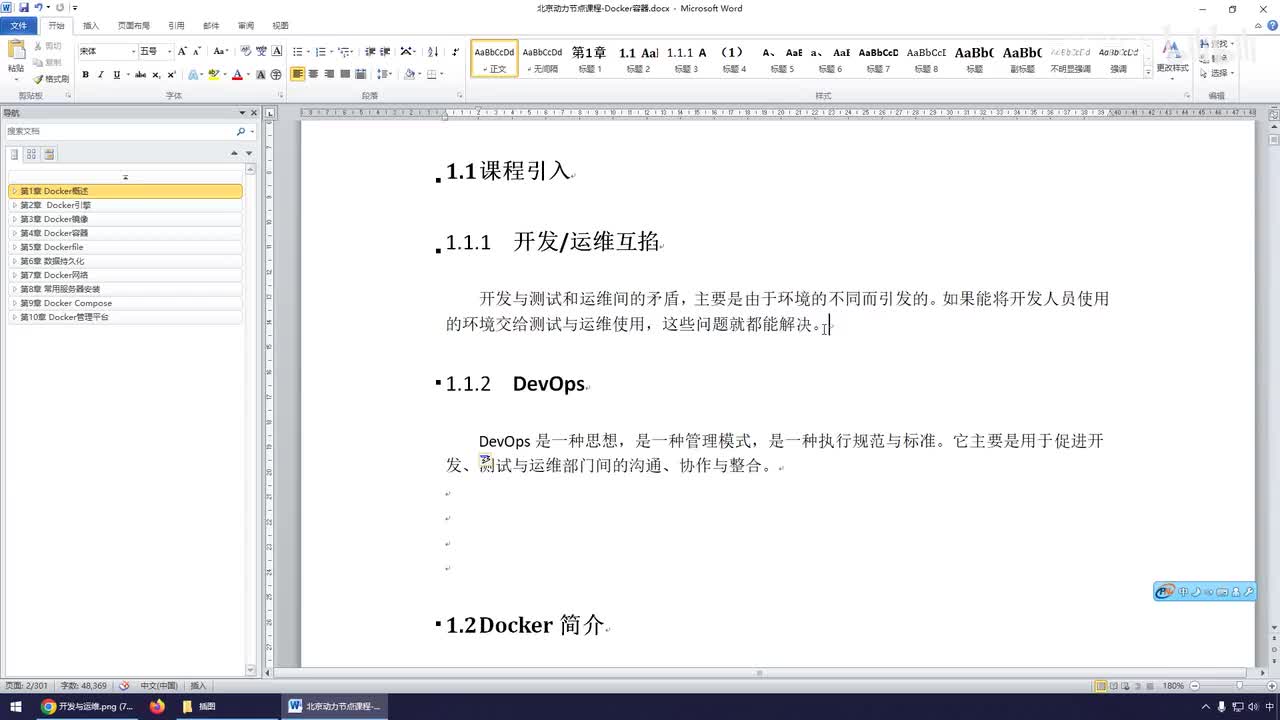
Task: Open the font name dropdown (宋体)
Action: 133,51
